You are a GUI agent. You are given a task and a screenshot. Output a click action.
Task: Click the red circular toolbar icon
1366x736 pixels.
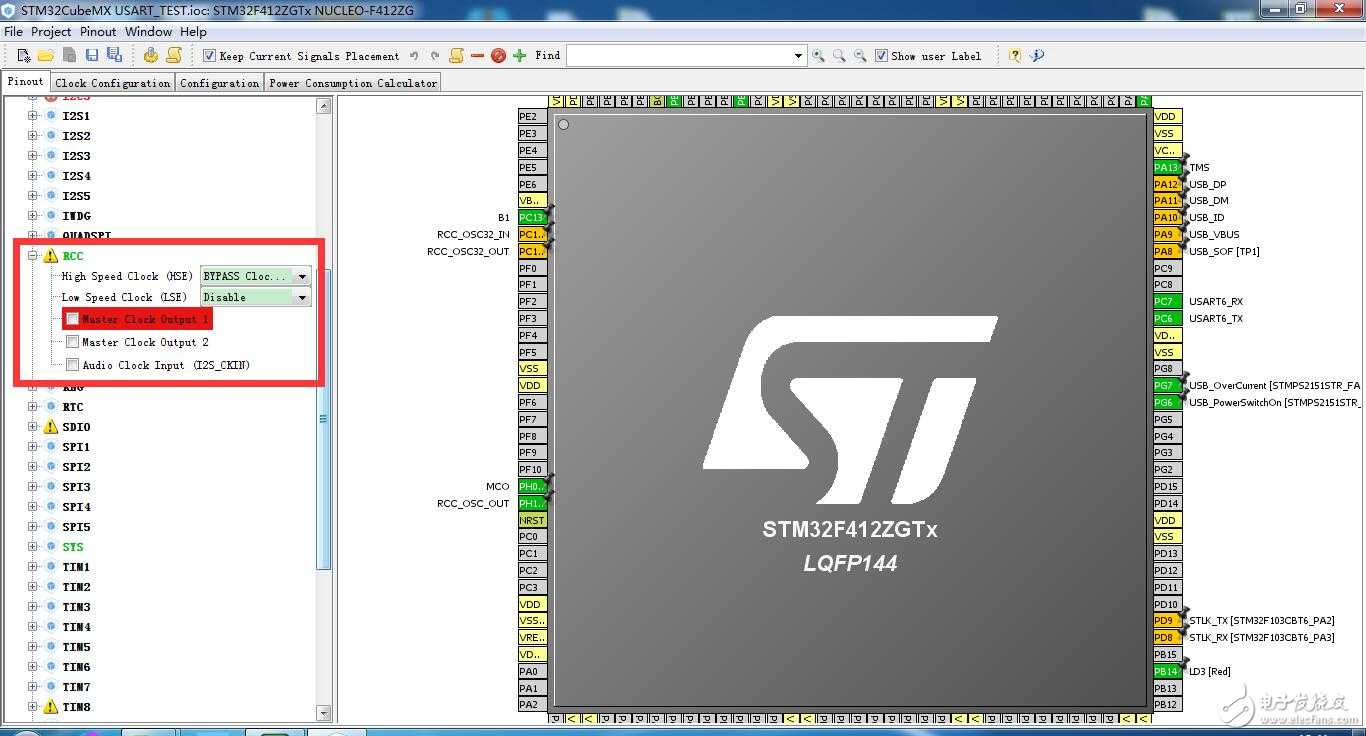point(498,56)
